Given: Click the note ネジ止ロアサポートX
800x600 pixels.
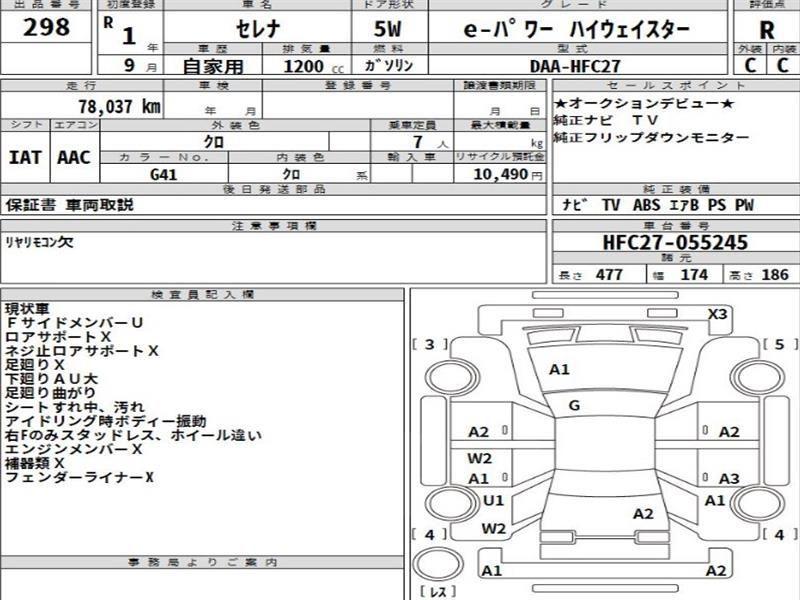Looking at the screenshot, I should [x=82, y=351].
